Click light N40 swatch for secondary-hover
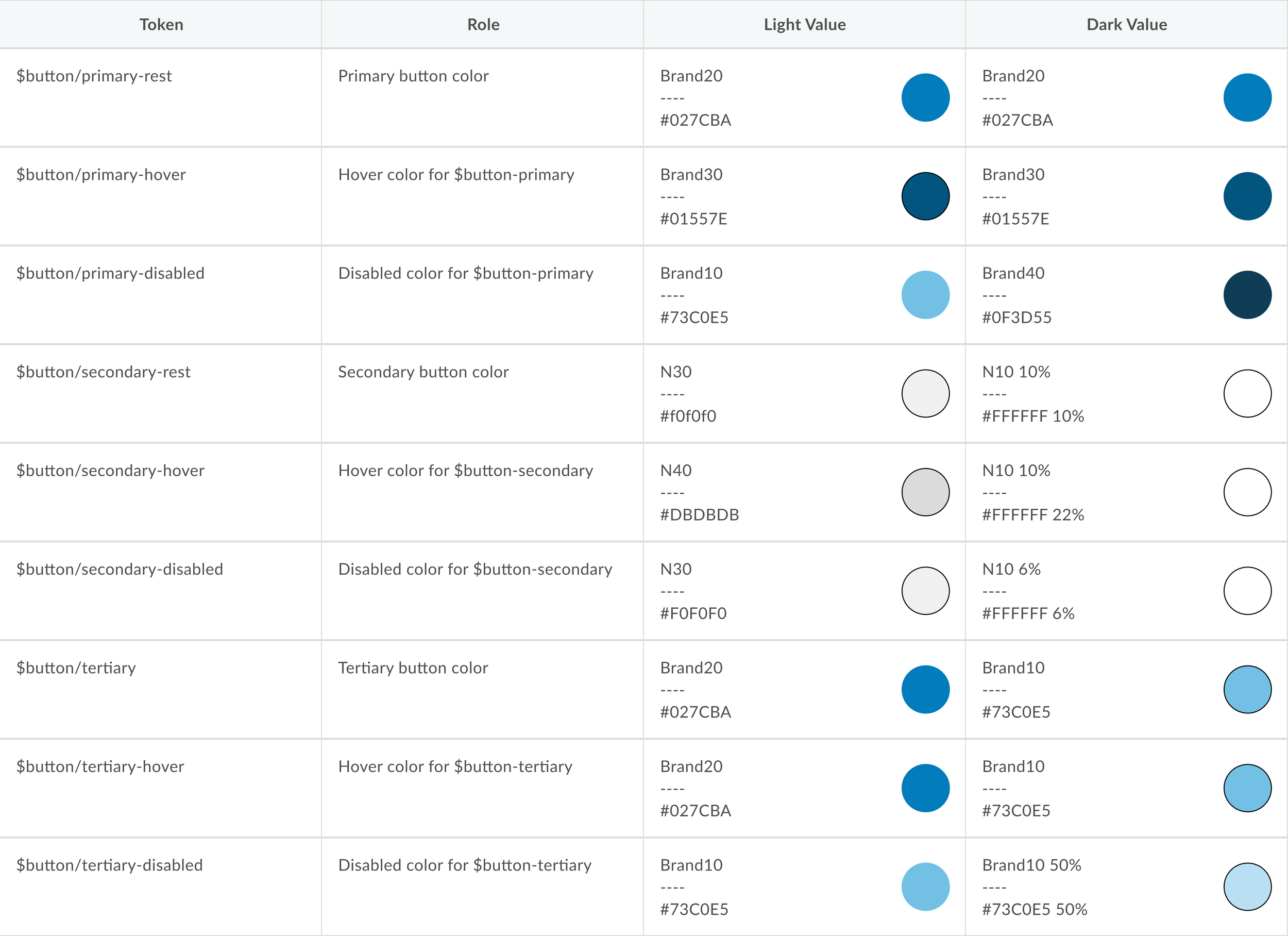1288x936 pixels. [925, 492]
